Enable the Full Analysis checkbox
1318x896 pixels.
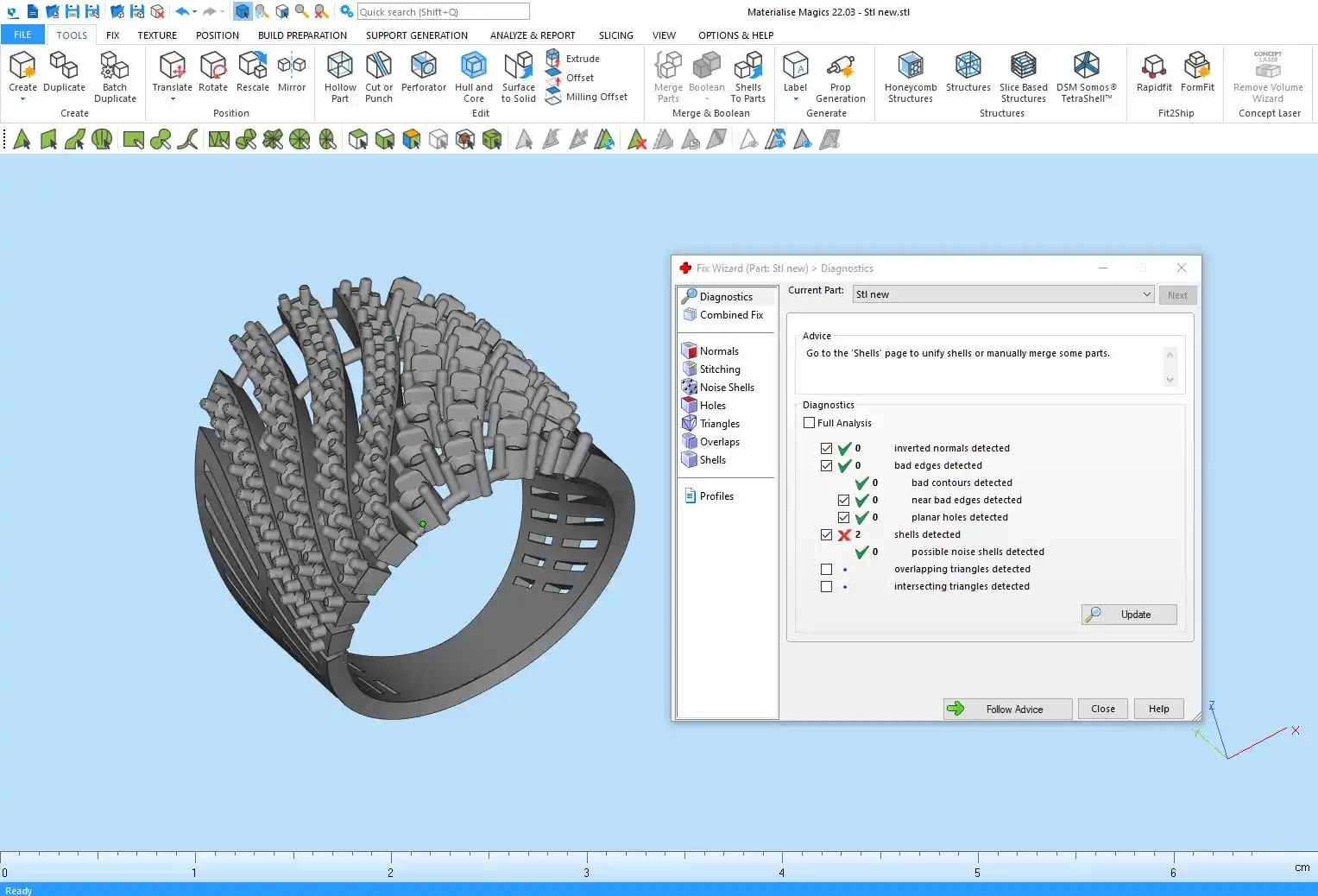click(810, 423)
